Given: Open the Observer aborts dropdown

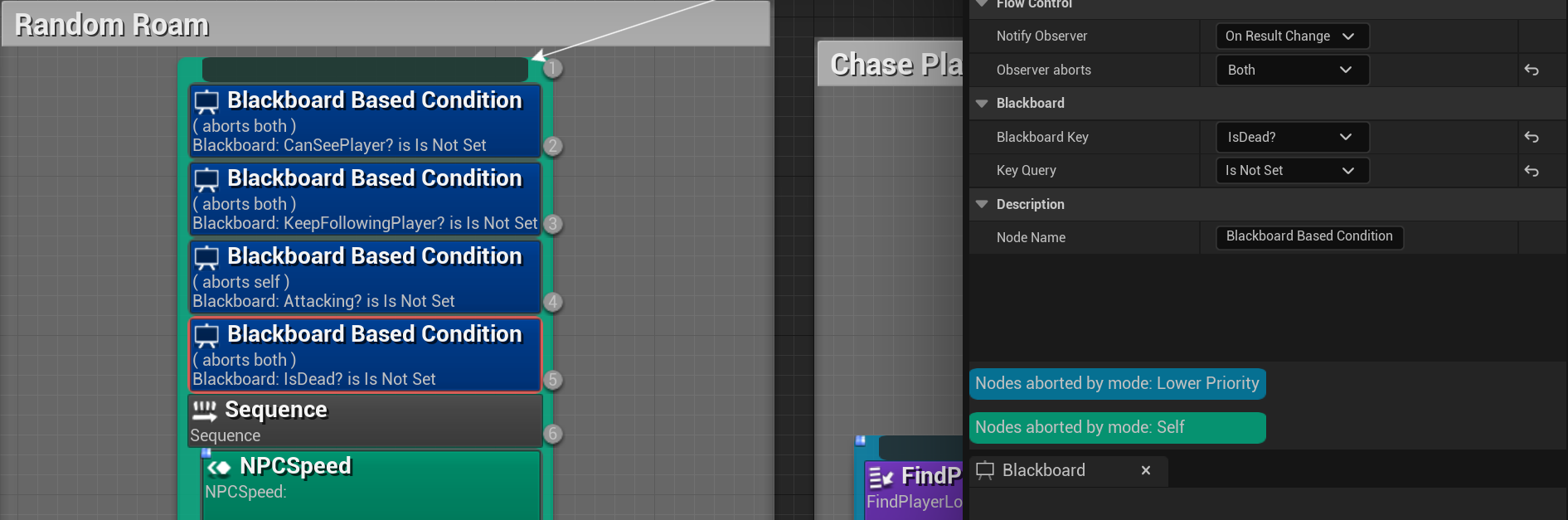Looking at the screenshot, I should click(1292, 70).
